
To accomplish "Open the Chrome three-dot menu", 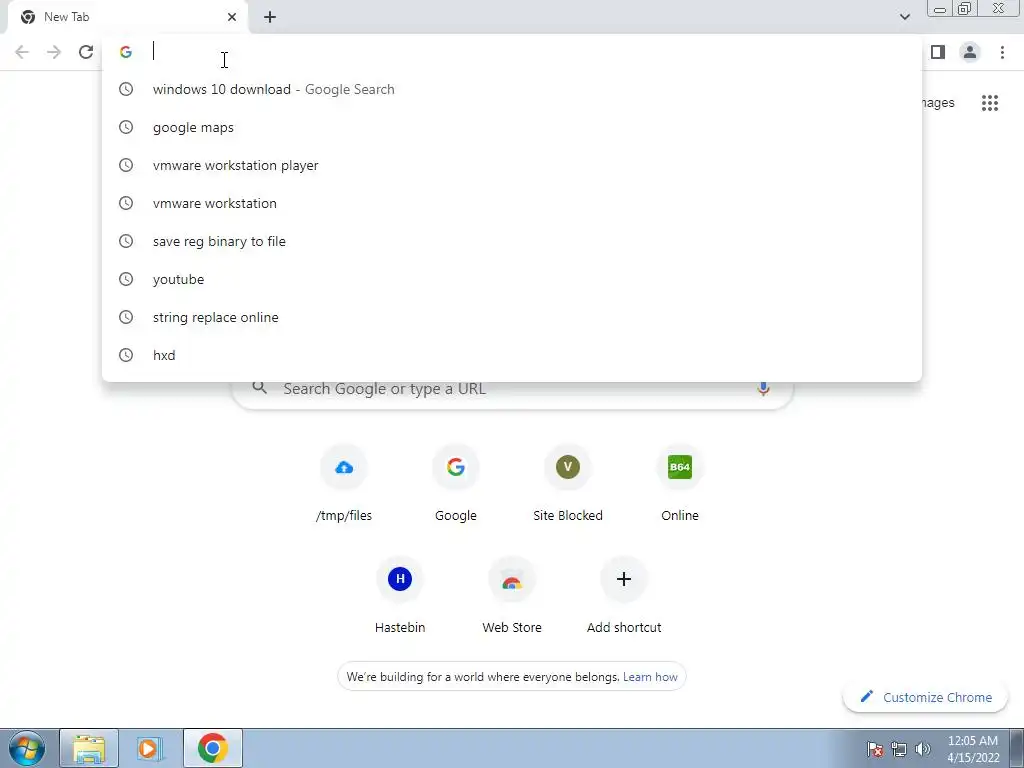I will (x=1002, y=52).
